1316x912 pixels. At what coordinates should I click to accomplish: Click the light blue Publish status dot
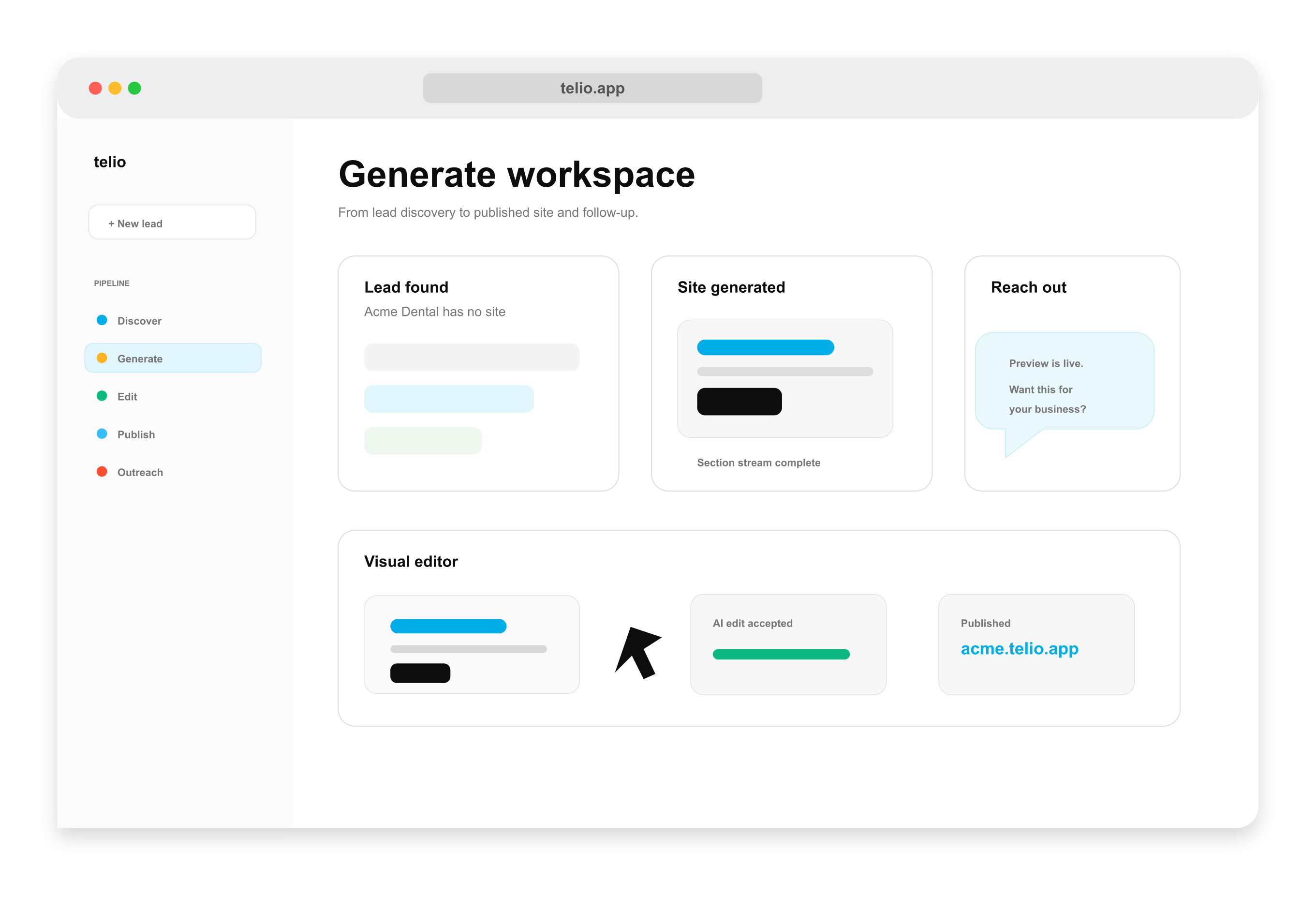point(102,434)
